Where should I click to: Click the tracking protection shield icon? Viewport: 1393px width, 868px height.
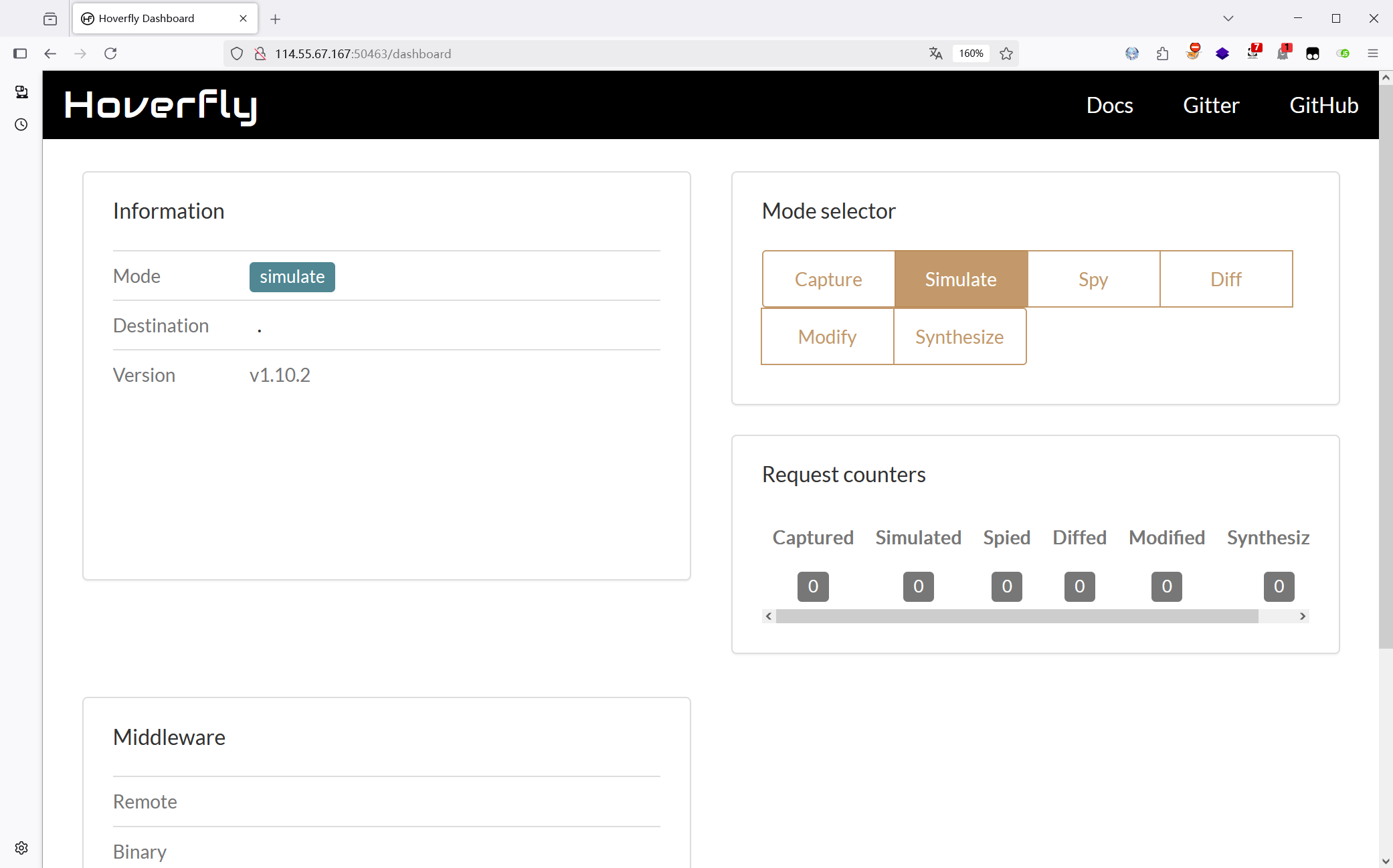237,53
